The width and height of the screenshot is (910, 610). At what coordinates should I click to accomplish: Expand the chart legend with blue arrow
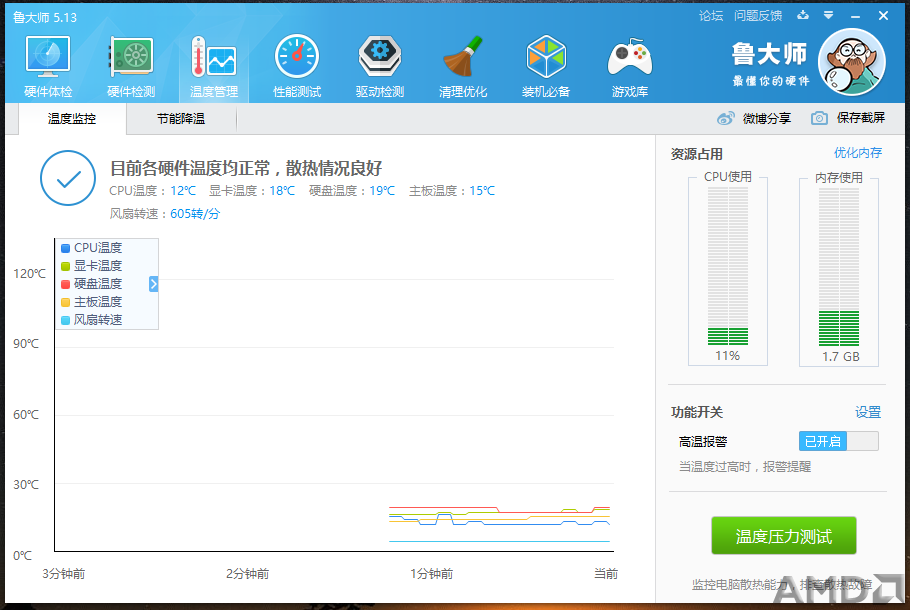pos(153,284)
